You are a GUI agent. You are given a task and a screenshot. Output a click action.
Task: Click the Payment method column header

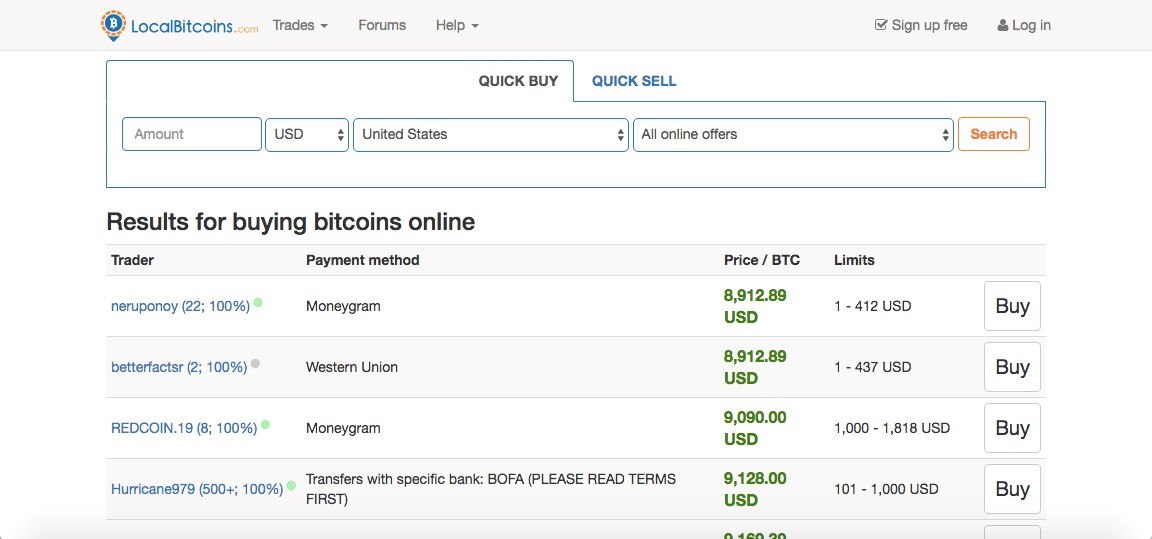(363, 260)
